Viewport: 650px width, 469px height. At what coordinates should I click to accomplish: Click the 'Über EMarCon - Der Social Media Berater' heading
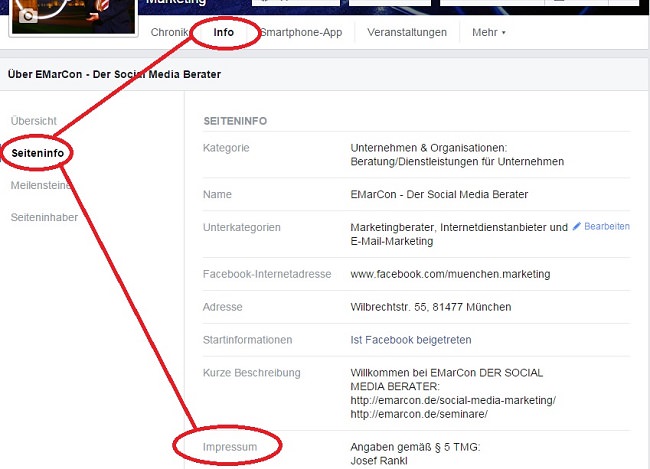(114, 74)
